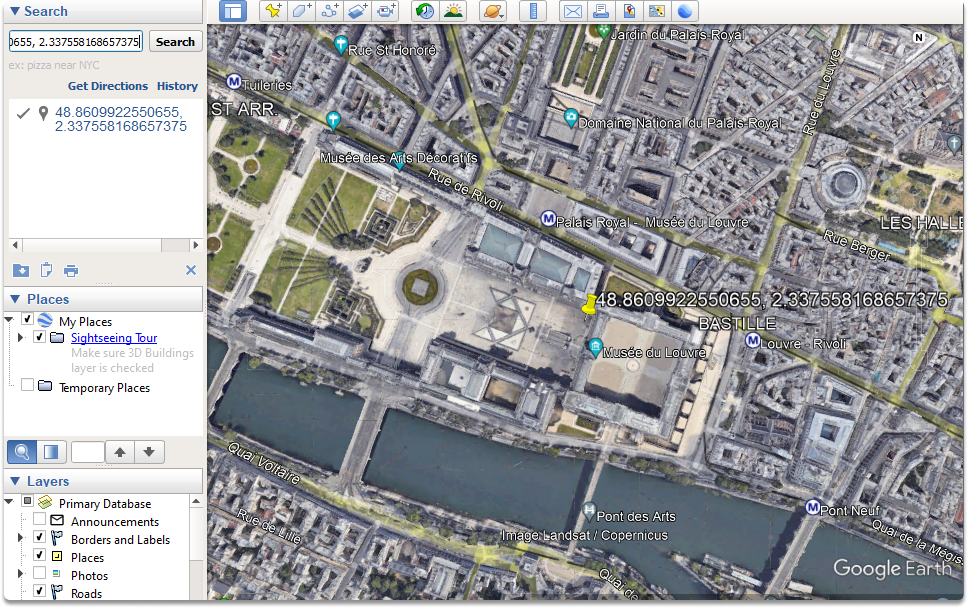The height and width of the screenshot is (608, 968).
Task: Print search results icon
Action: point(71,270)
